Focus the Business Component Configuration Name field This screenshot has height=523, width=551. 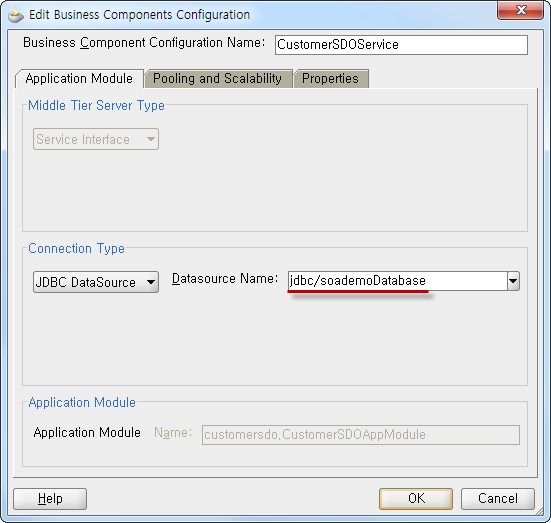pyautogui.click(x=401, y=45)
